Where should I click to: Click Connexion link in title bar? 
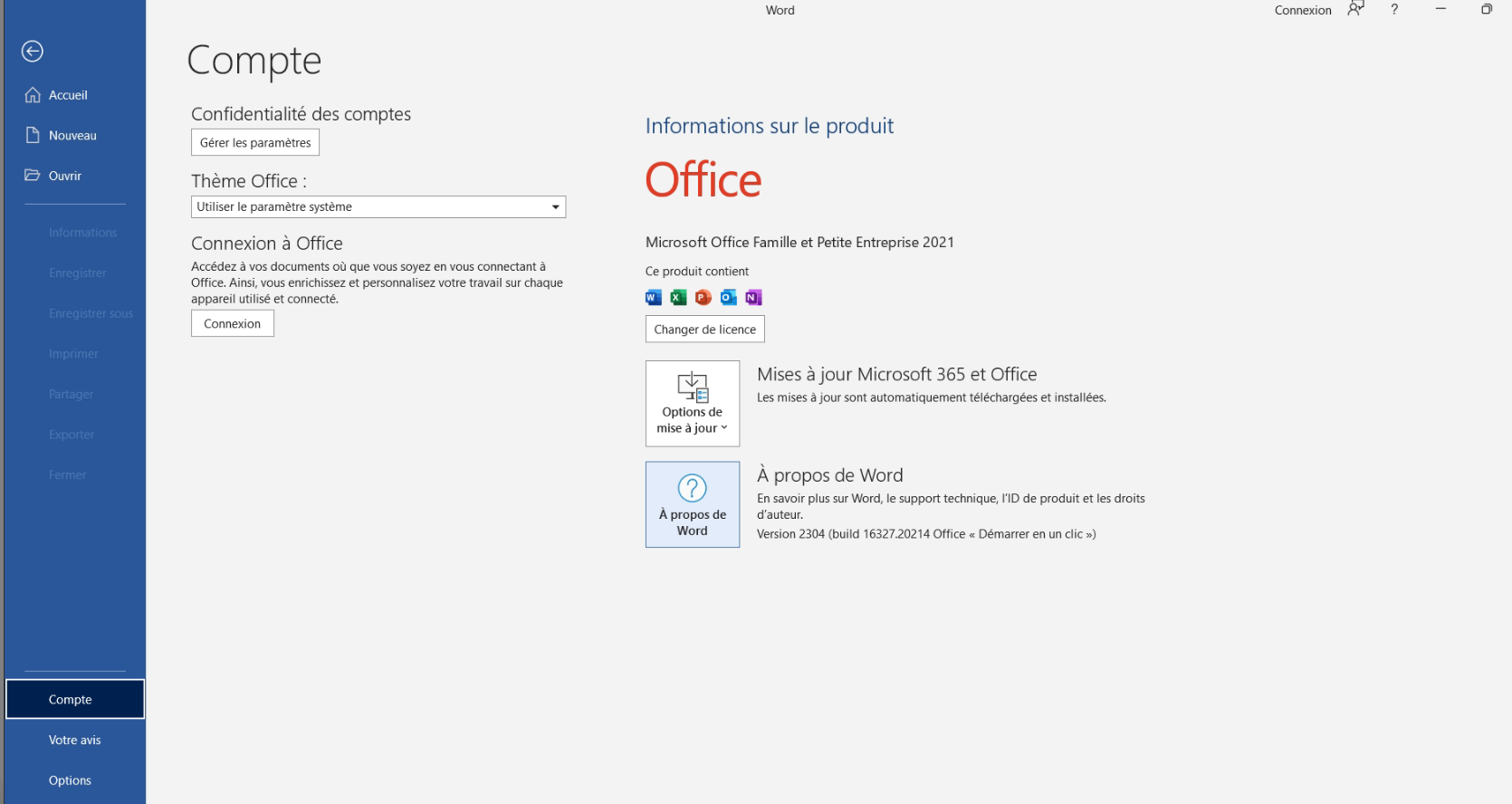click(x=1303, y=11)
